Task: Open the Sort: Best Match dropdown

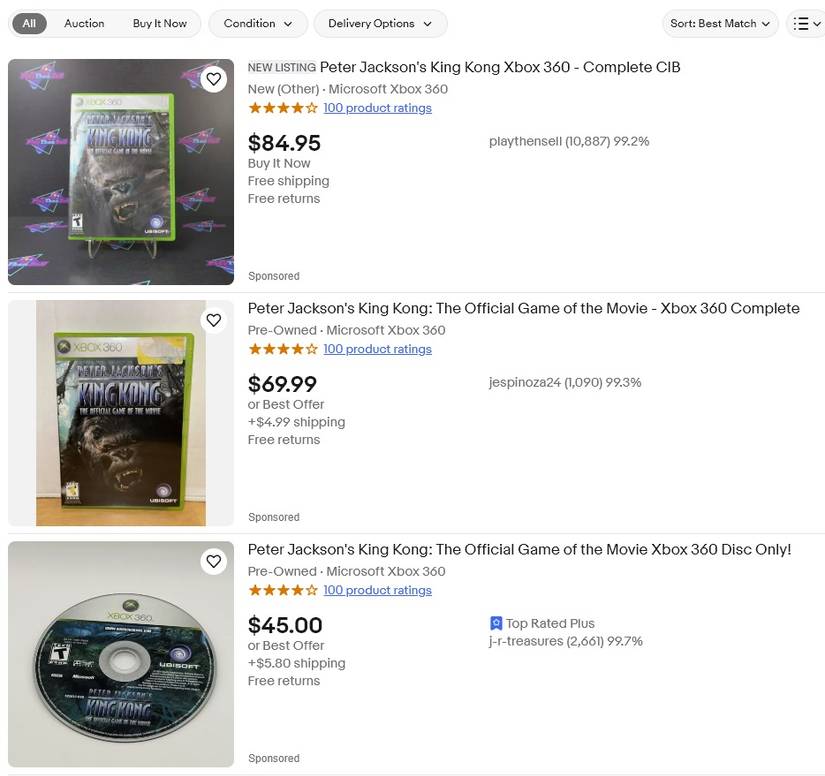Action: pyautogui.click(x=720, y=23)
